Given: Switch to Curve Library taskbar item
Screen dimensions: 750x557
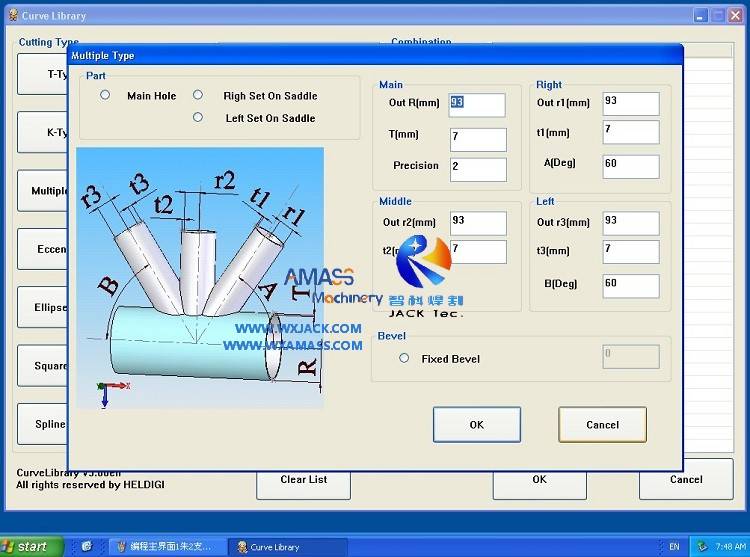Looking at the screenshot, I should (287, 547).
